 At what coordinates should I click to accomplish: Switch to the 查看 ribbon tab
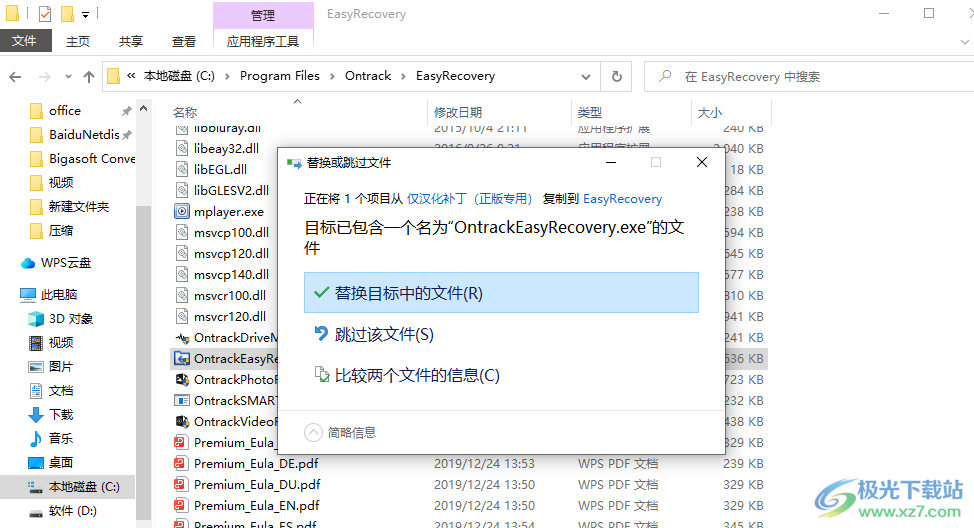point(184,41)
